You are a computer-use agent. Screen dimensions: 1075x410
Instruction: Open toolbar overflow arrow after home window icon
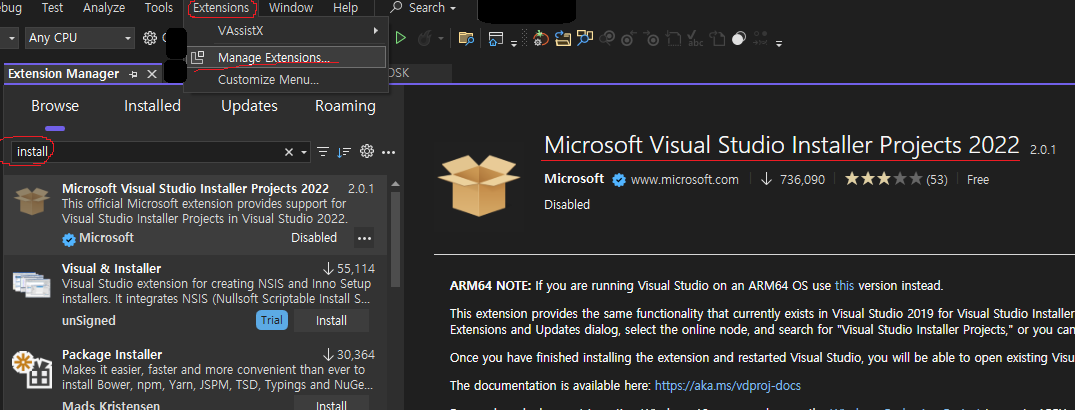(514, 43)
